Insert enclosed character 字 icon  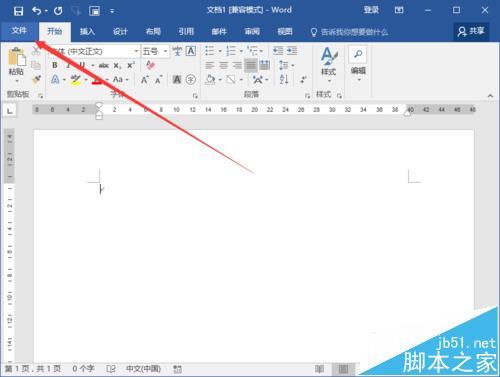pyautogui.click(x=191, y=79)
